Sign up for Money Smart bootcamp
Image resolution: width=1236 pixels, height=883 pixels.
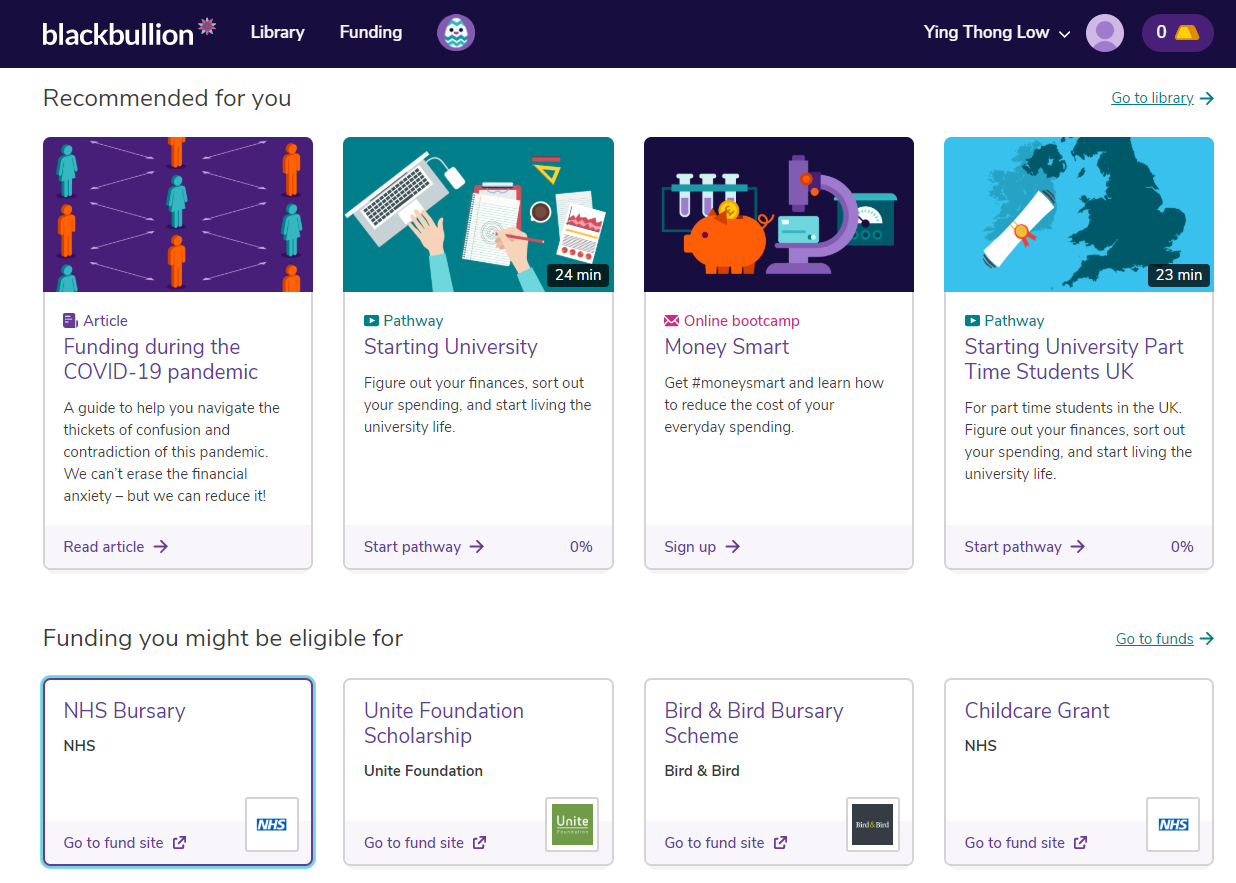point(702,547)
